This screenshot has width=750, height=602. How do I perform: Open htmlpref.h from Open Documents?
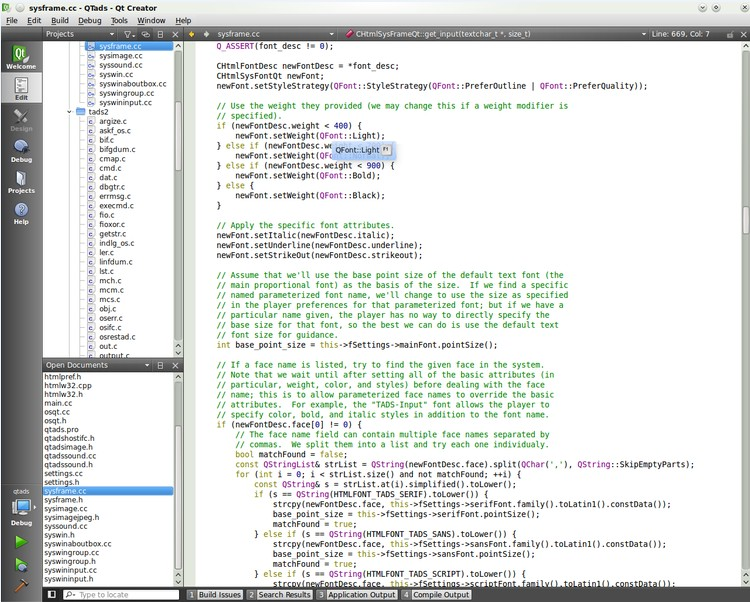(x=63, y=377)
